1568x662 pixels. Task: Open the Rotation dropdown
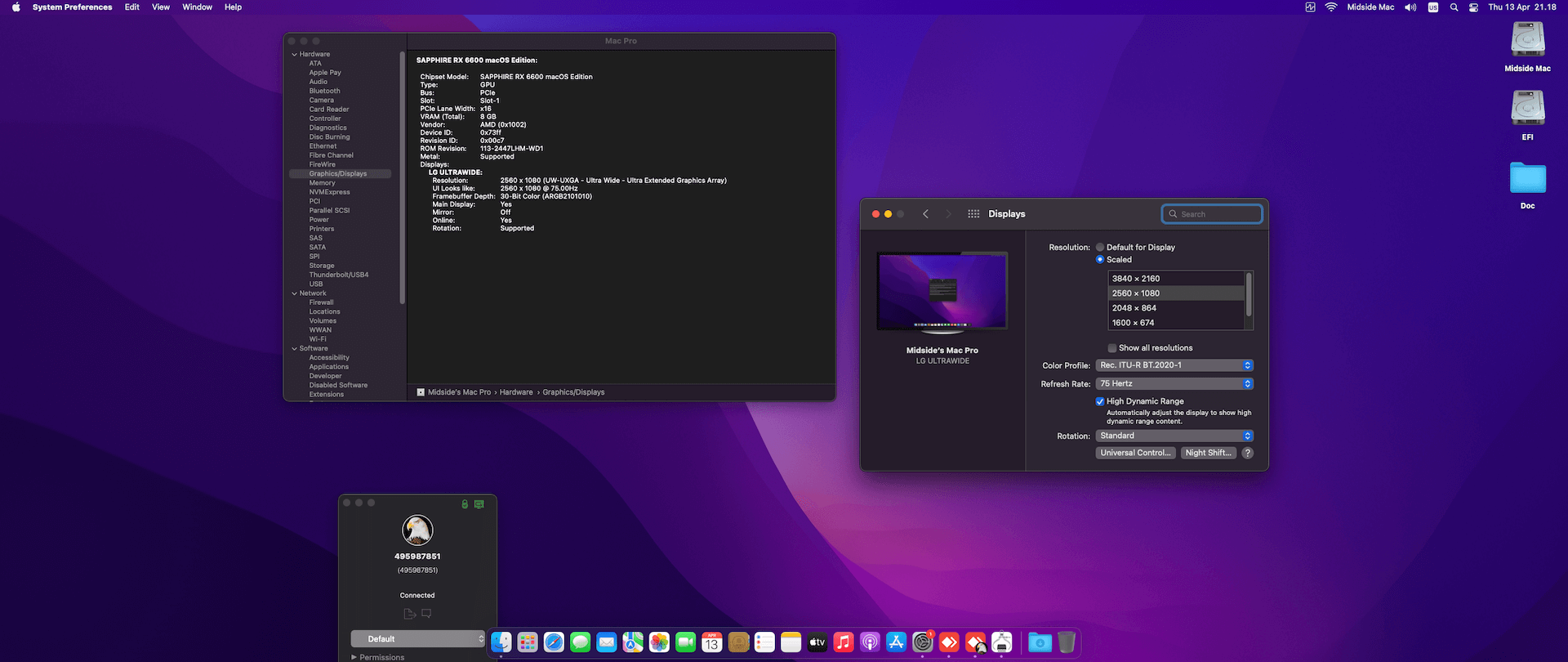click(x=1174, y=436)
